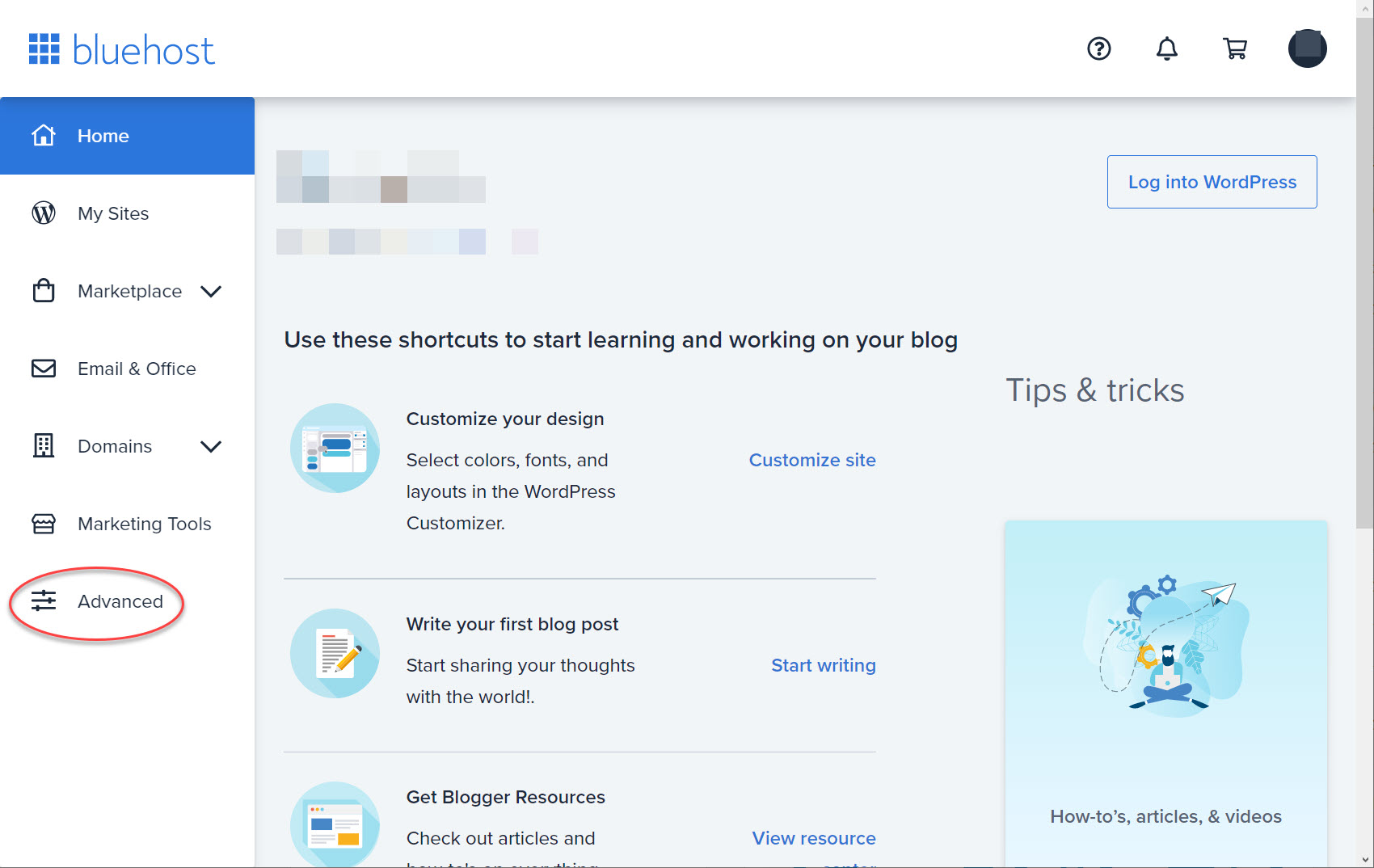This screenshot has height=868, width=1374.
Task: Open the user profile avatar
Action: click(1308, 48)
